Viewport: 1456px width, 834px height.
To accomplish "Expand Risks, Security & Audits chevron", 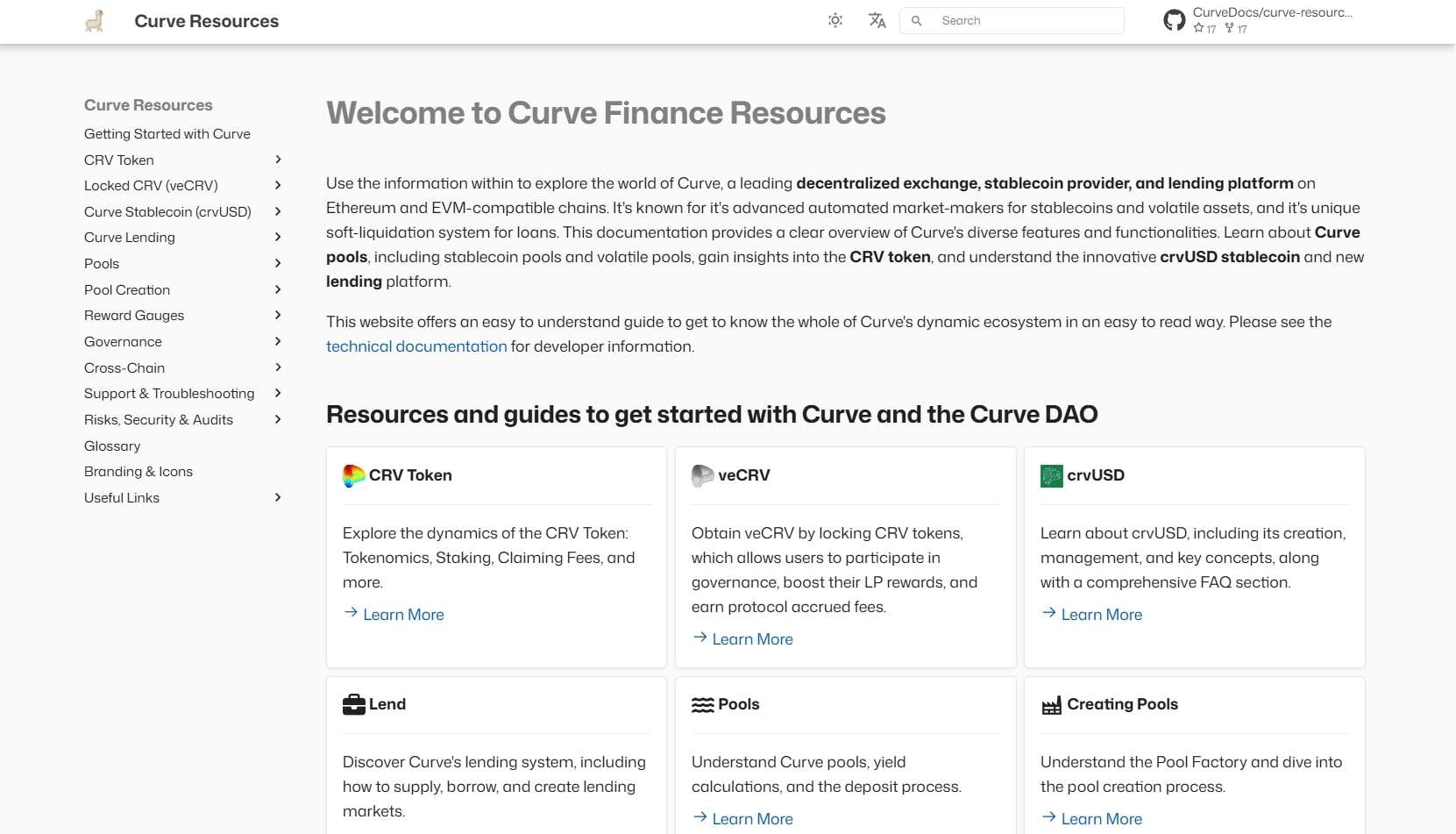I will 278,419.
